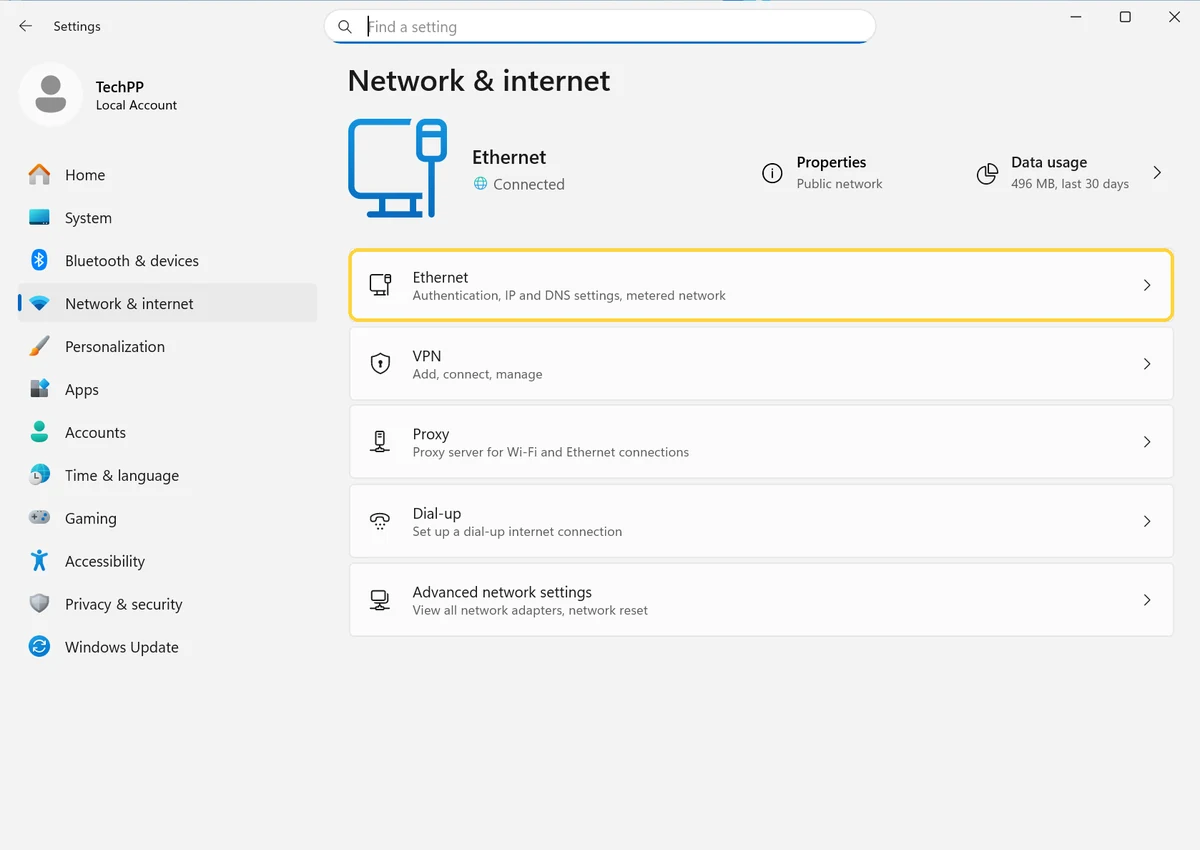This screenshot has width=1200, height=850.
Task: Open Properties Public network link
Action: coord(823,173)
